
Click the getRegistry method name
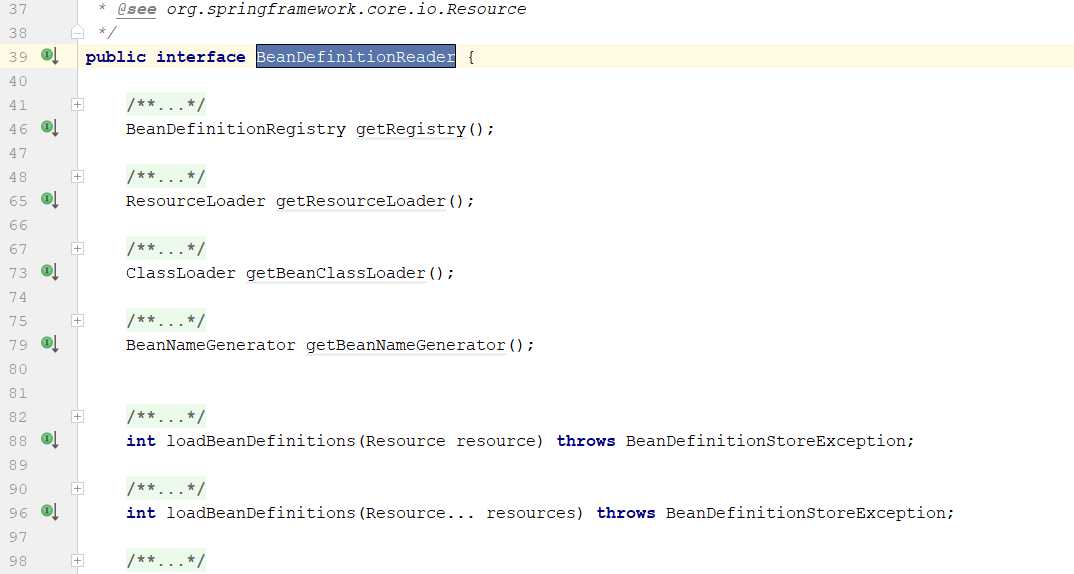pos(410,129)
